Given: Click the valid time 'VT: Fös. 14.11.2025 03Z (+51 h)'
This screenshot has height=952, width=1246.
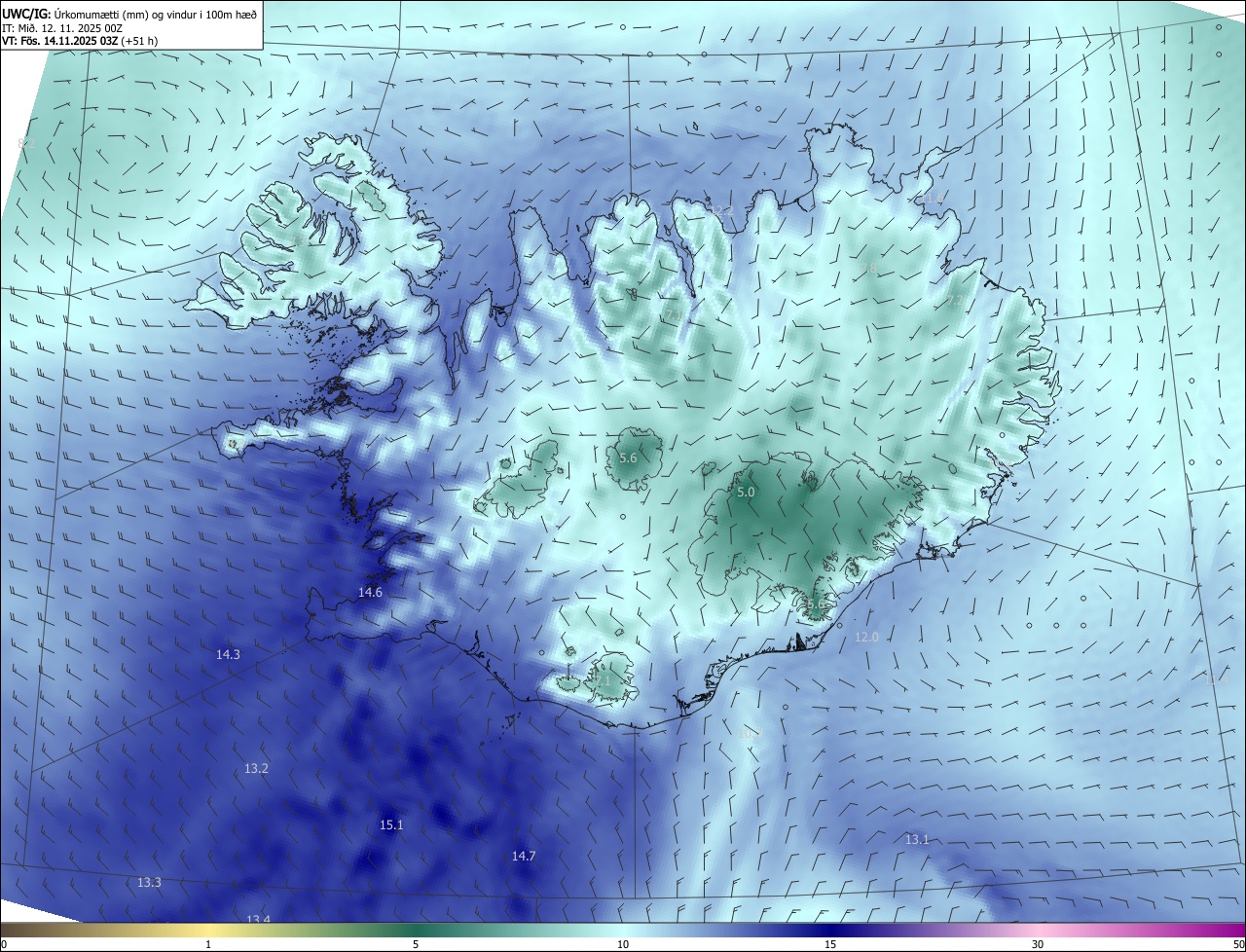Looking at the screenshot, I should click(x=80, y=41).
